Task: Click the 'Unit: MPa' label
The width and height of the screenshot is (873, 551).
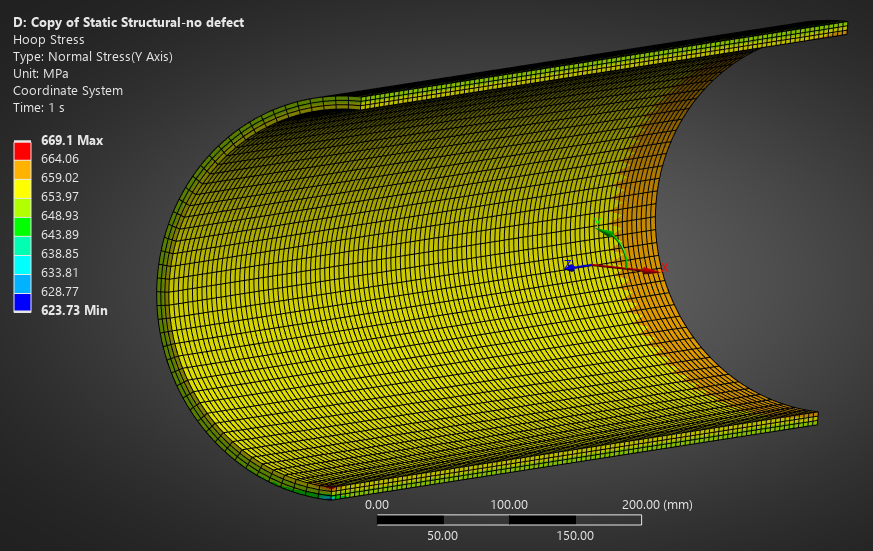Action: [41, 73]
